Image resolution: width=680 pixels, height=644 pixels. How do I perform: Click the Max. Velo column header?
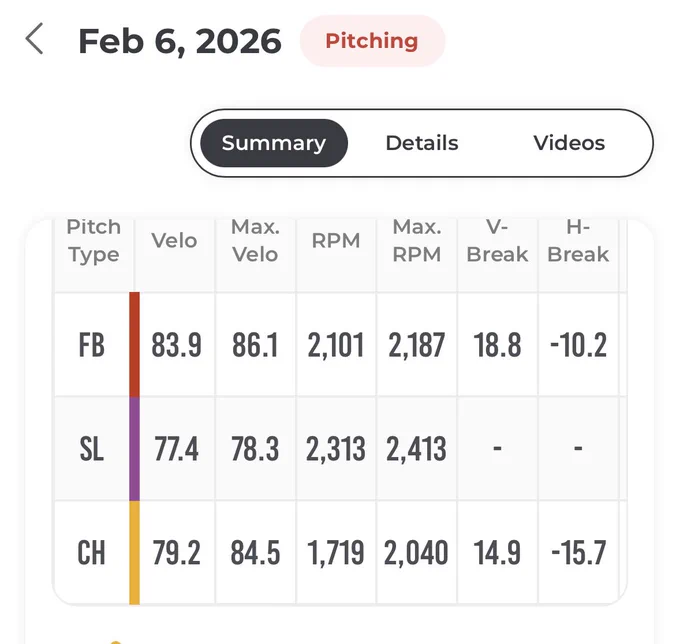pyautogui.click(x=255, y=241)
